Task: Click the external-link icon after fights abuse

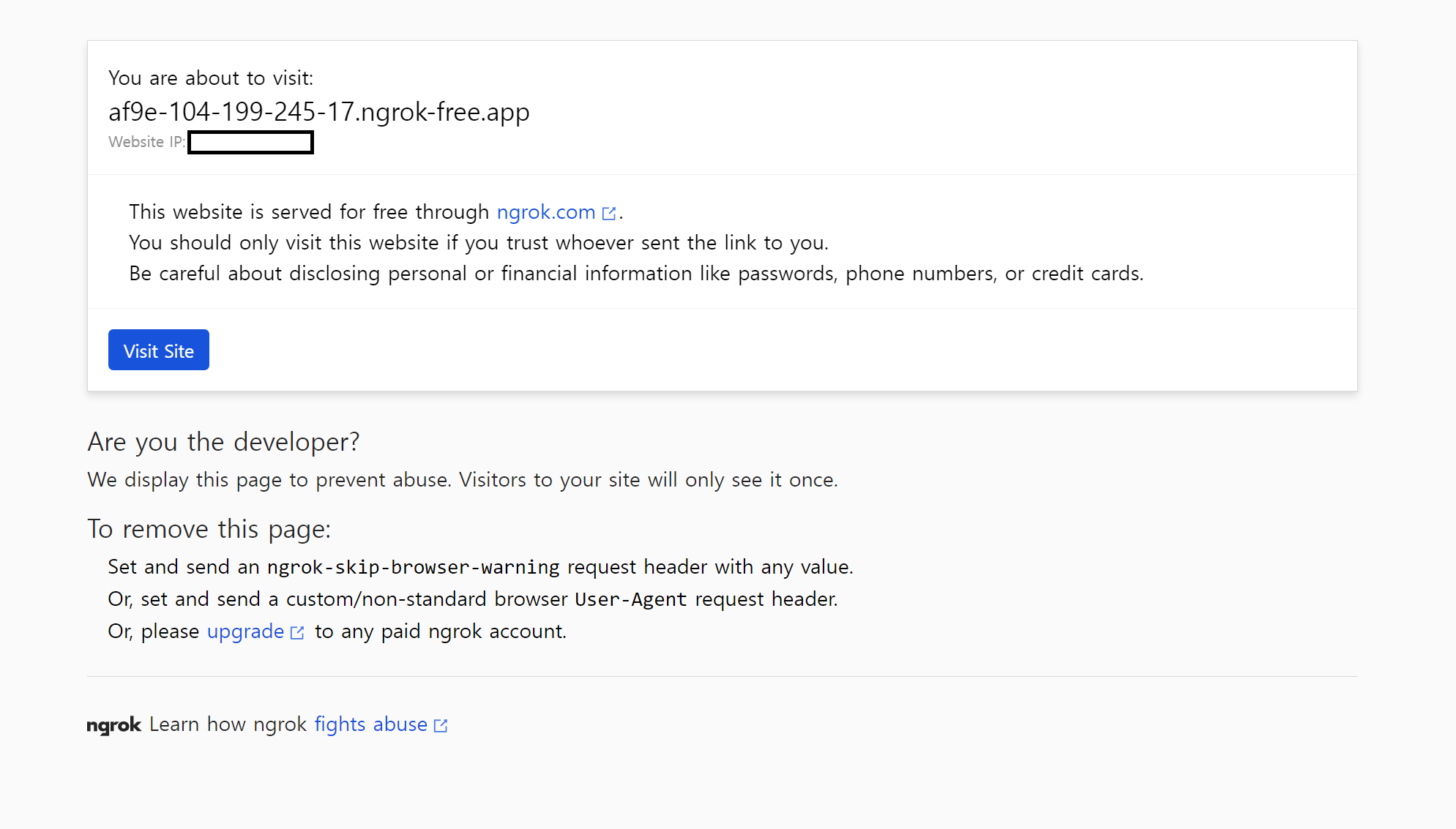Action: [x=441, y=726]
